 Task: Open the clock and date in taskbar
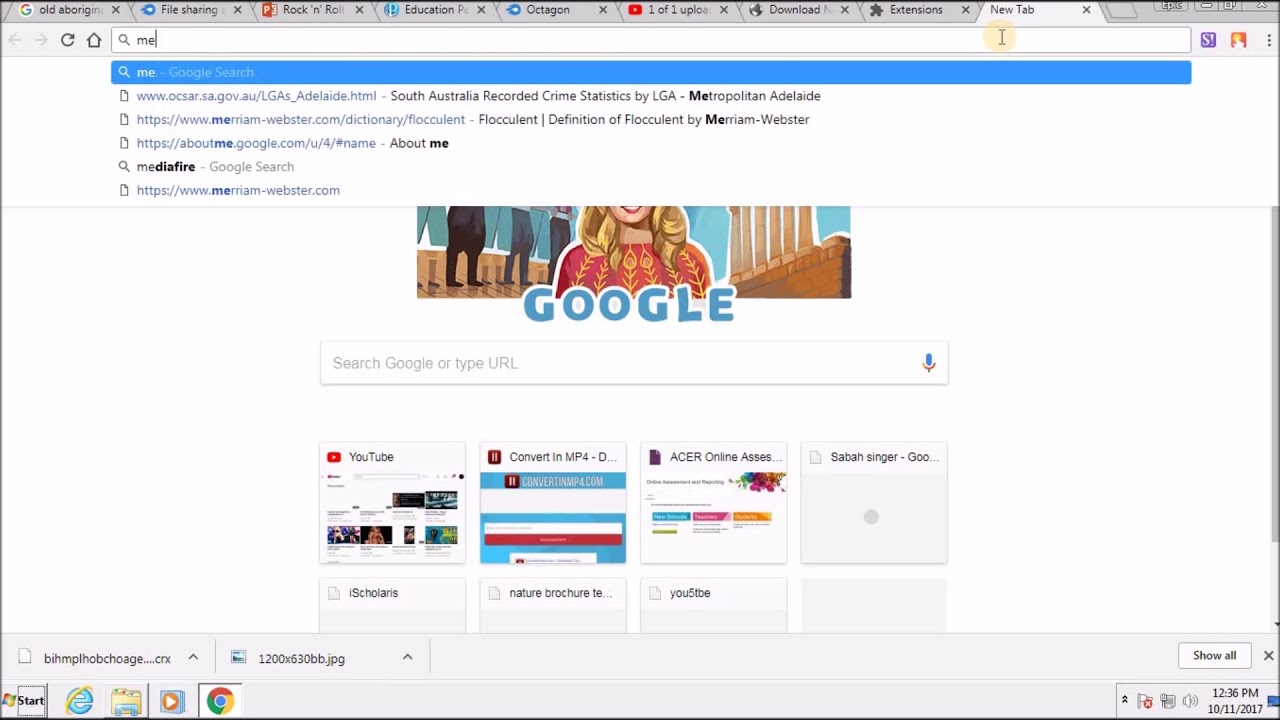tap(1234, 701)
